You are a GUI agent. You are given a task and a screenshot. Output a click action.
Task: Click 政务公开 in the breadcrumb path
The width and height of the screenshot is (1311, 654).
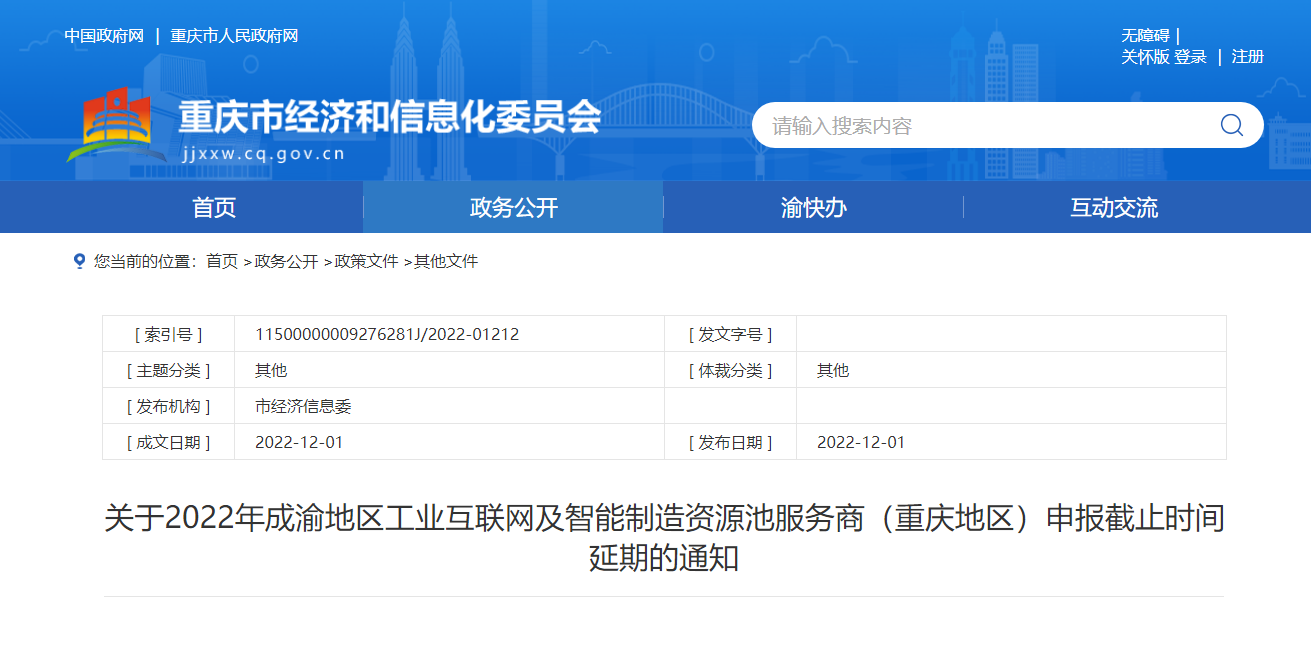(x=286, y=261)
